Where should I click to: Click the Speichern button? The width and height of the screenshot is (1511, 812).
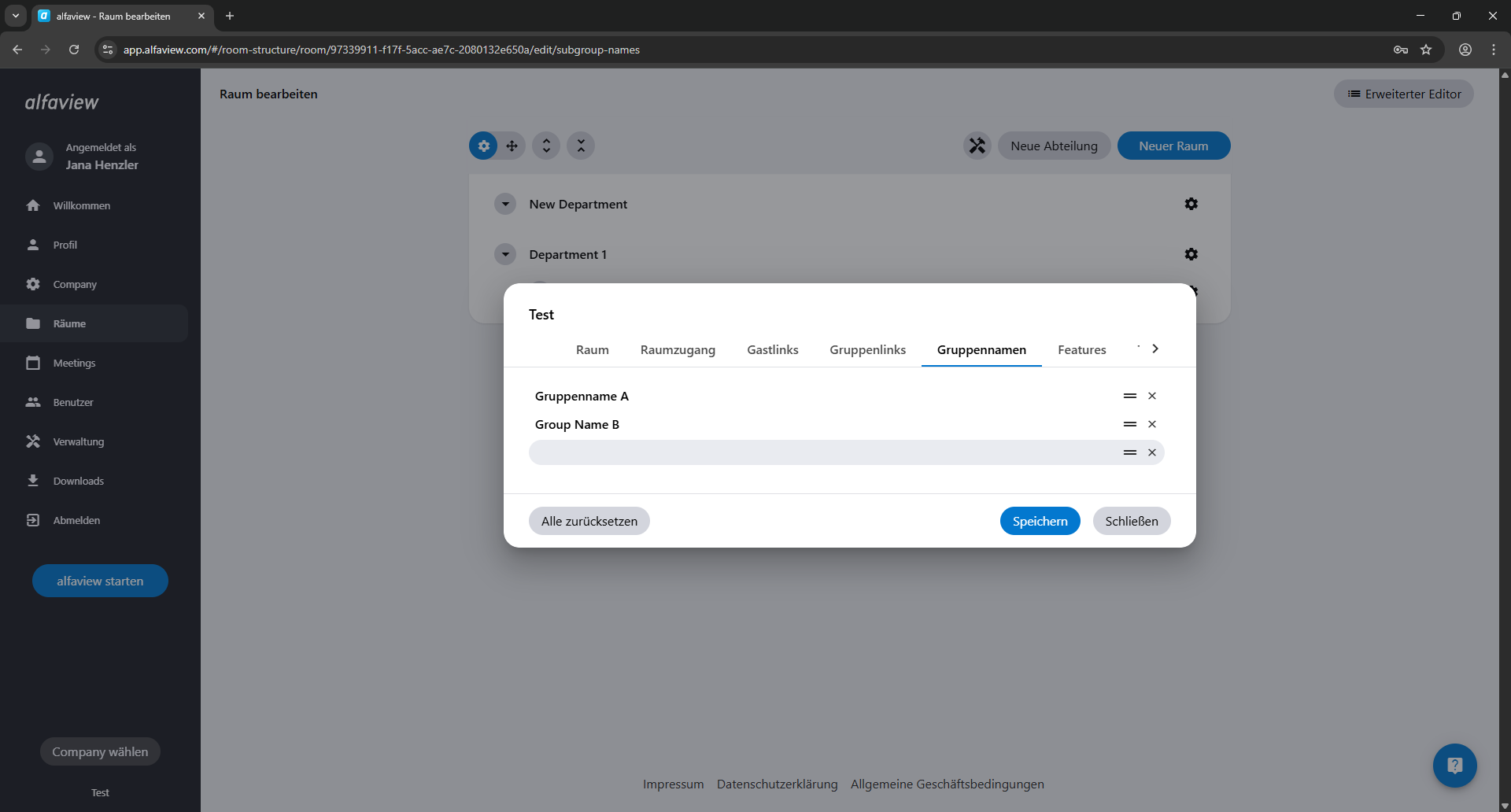pos(1040,521)
